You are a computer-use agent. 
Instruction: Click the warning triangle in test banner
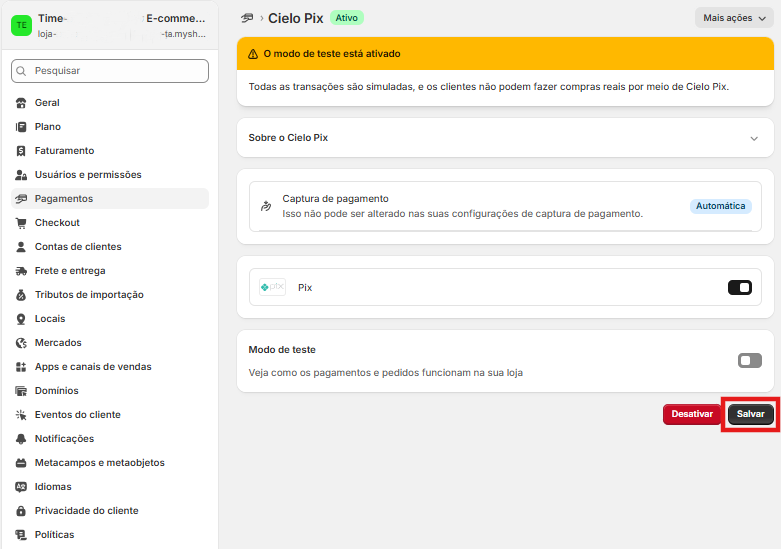[x=253, y=54]
